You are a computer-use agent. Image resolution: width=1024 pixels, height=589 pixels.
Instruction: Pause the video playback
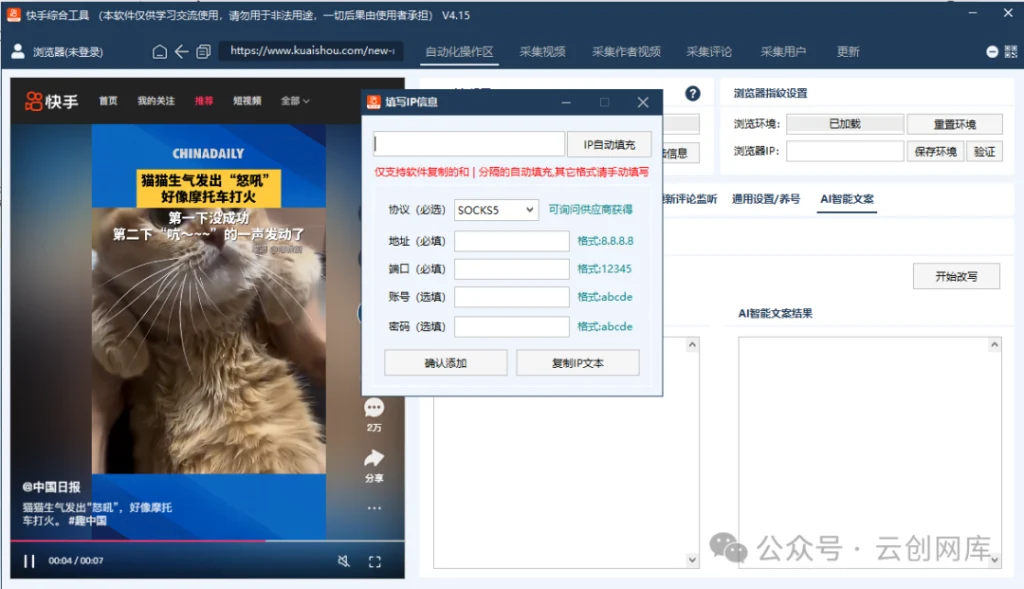point(29,561)
